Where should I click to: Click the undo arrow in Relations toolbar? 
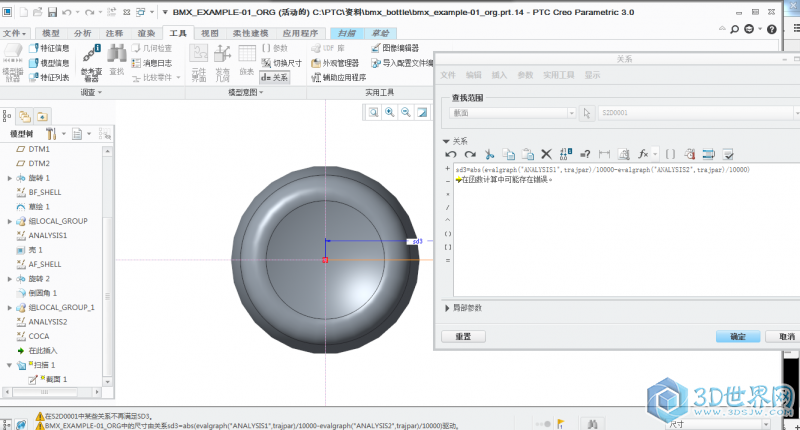pos(451,154)
